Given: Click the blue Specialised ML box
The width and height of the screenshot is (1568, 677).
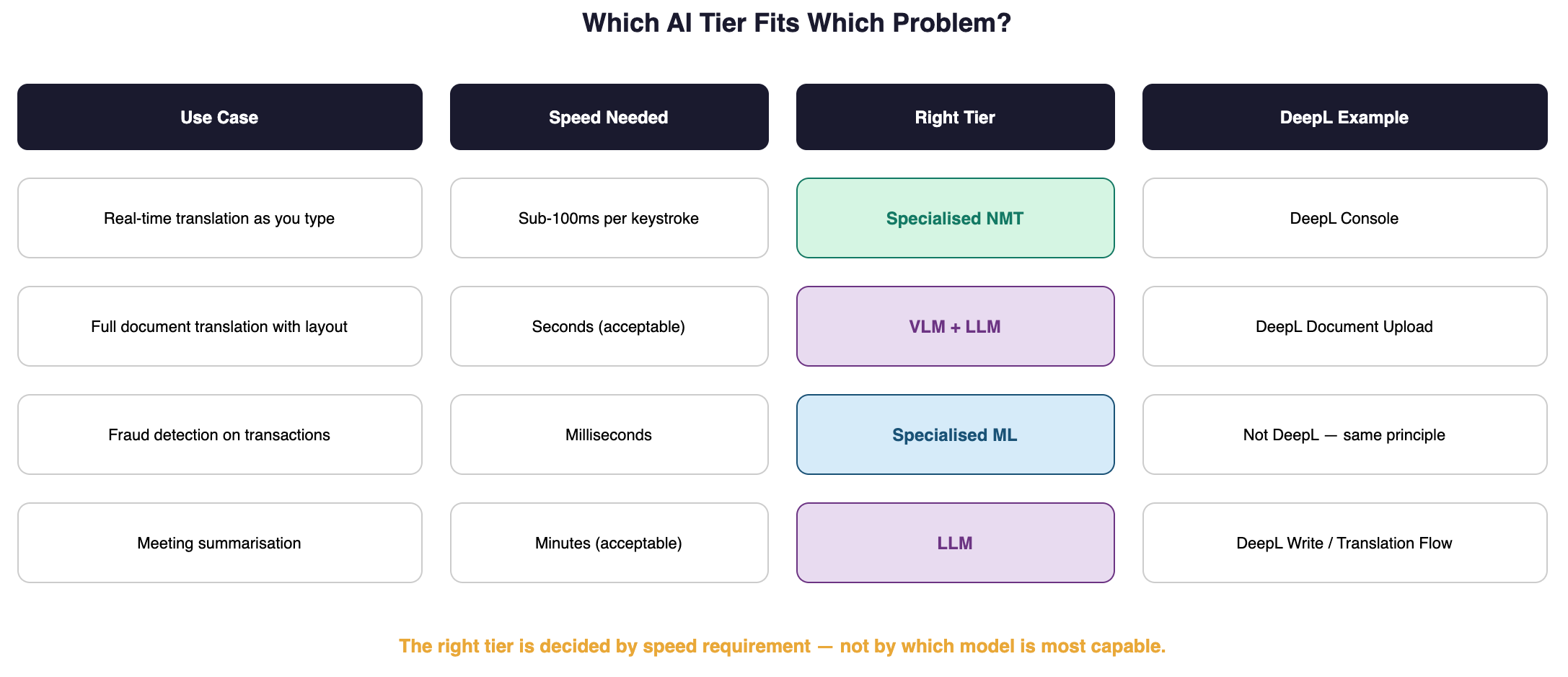Looking at the screenshot, I should pos(956,434).
